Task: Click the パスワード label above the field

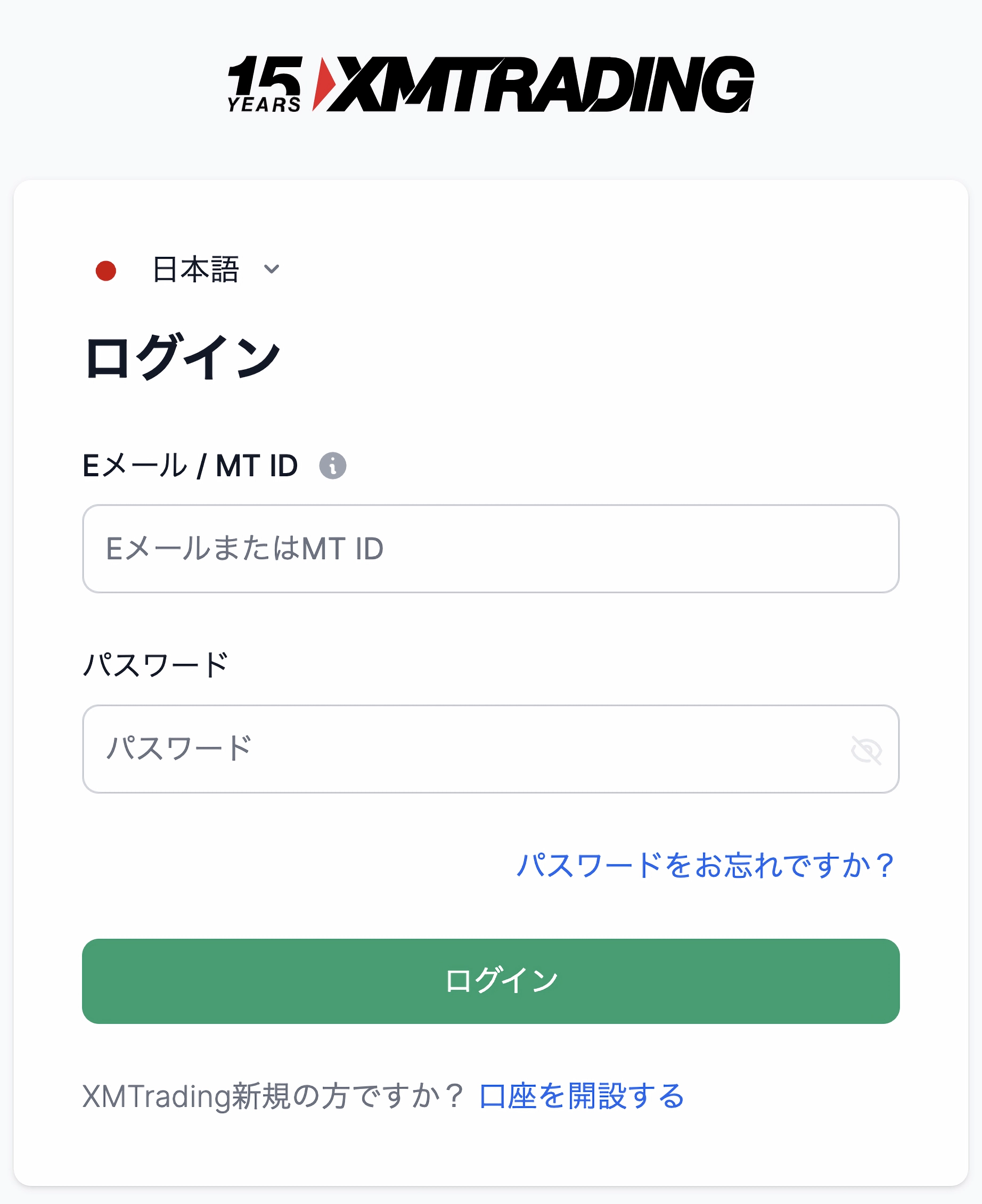Action: pos(156,664)
